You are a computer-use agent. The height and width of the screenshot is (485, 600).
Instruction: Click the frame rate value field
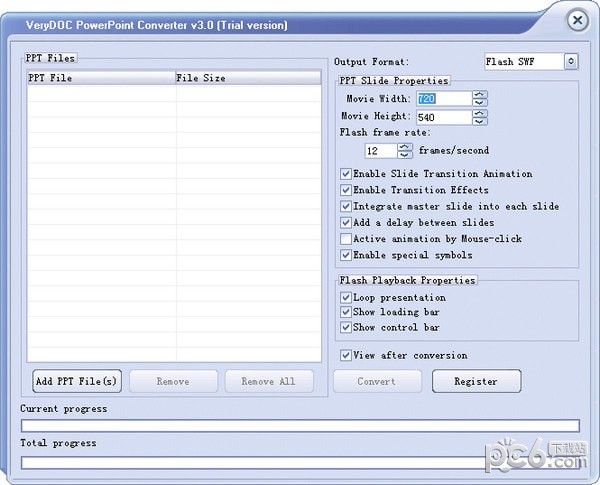(x=380, y=151)
